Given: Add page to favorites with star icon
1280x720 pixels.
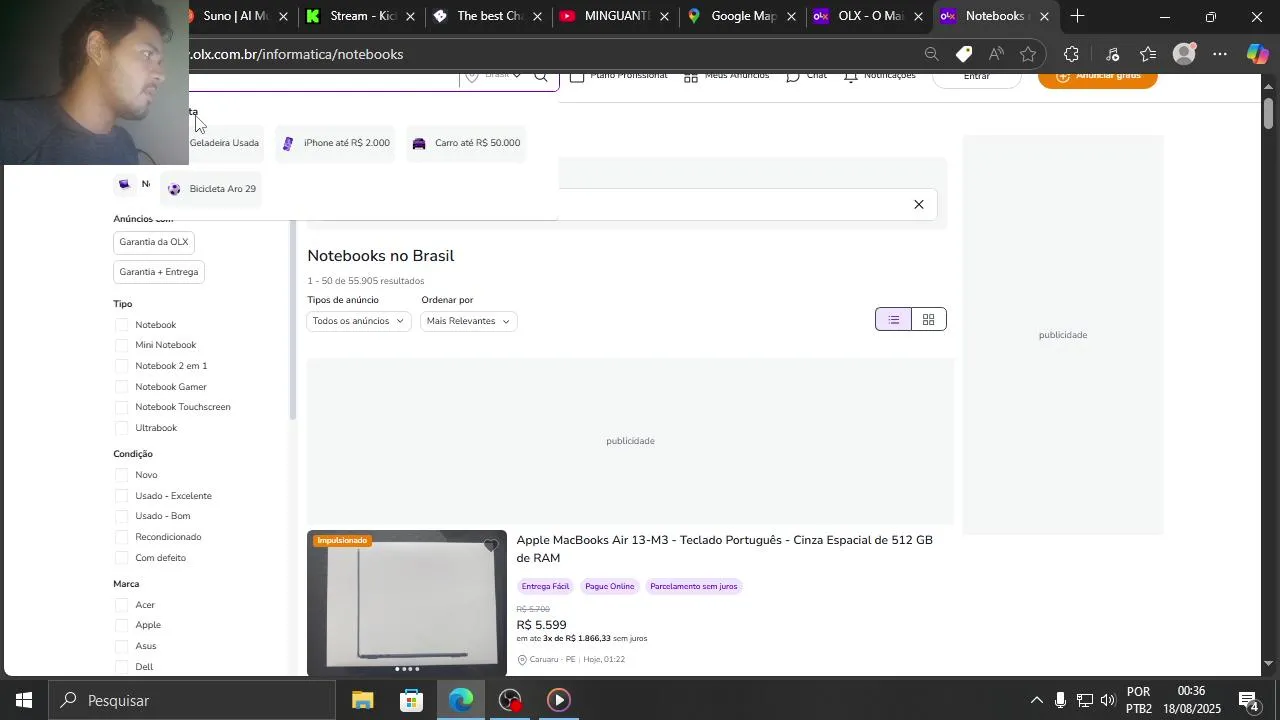Looking at the screenshot, I should 1028,54.
